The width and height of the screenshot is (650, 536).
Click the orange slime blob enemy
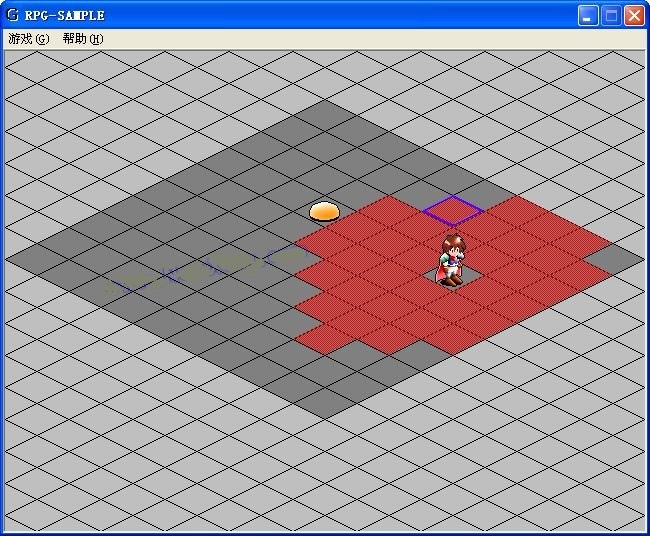[x=324, y=211]
